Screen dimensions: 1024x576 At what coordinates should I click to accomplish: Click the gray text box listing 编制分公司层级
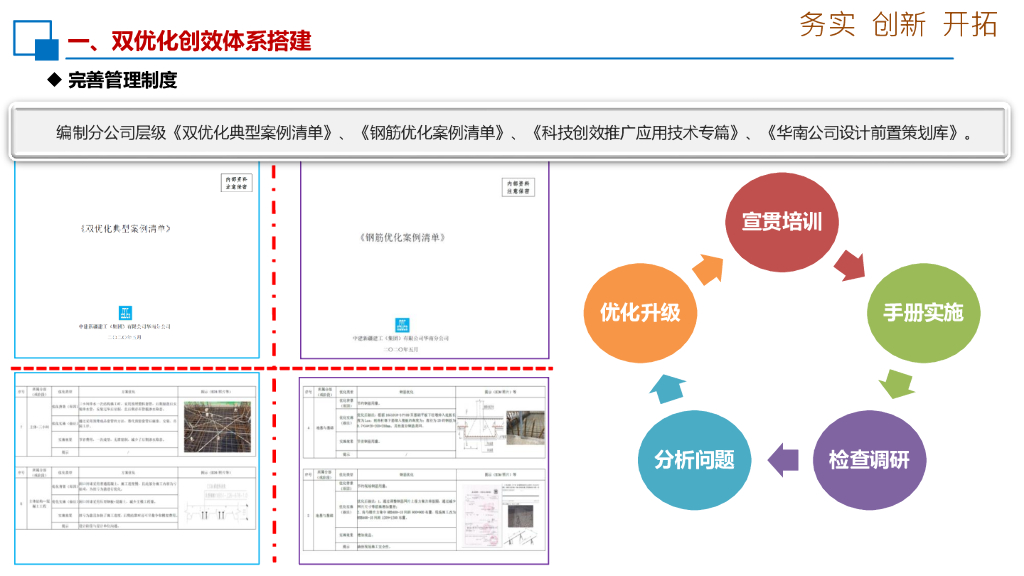pyautogui.click(x=510, y=133)
